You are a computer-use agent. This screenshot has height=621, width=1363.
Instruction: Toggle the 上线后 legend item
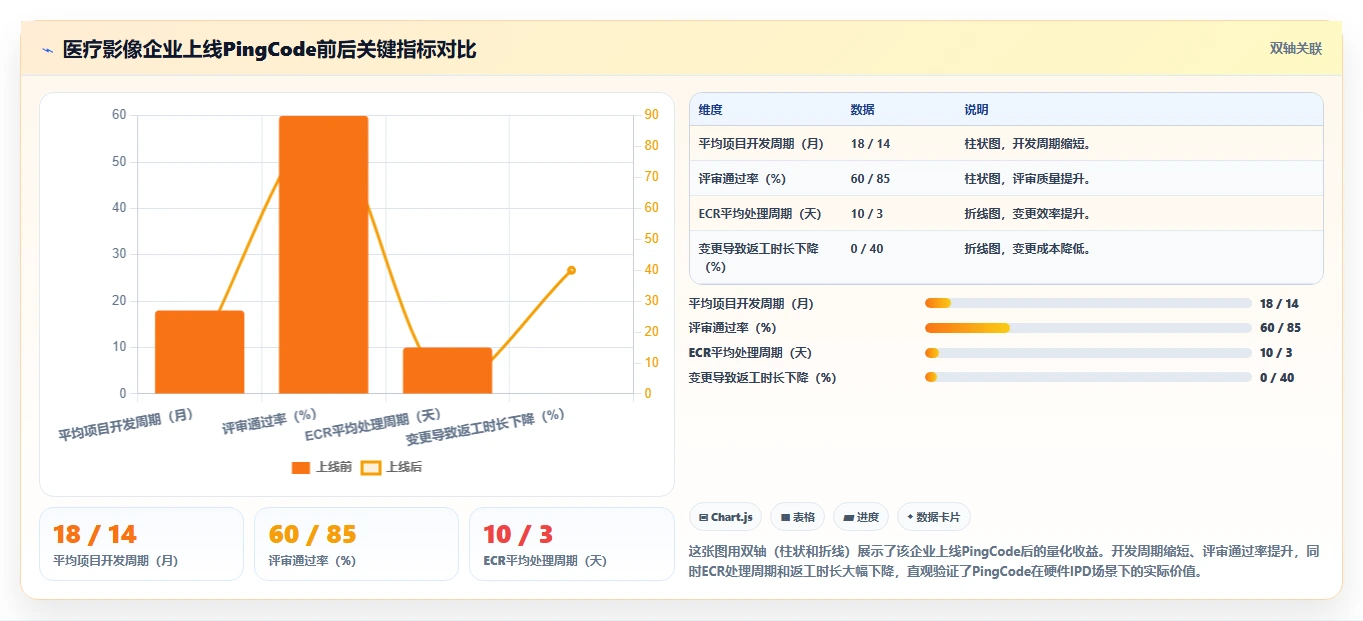pyautogui.click(x=392, y=467)
